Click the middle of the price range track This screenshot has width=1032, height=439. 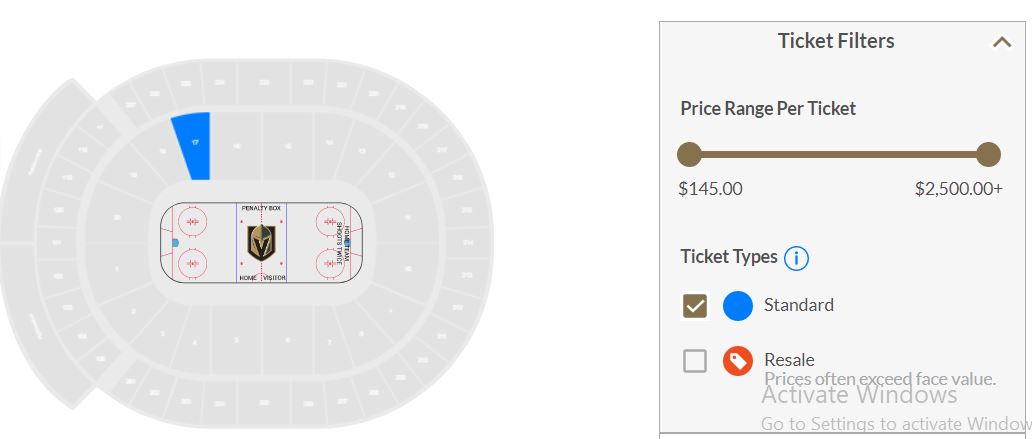pos(838,154)
